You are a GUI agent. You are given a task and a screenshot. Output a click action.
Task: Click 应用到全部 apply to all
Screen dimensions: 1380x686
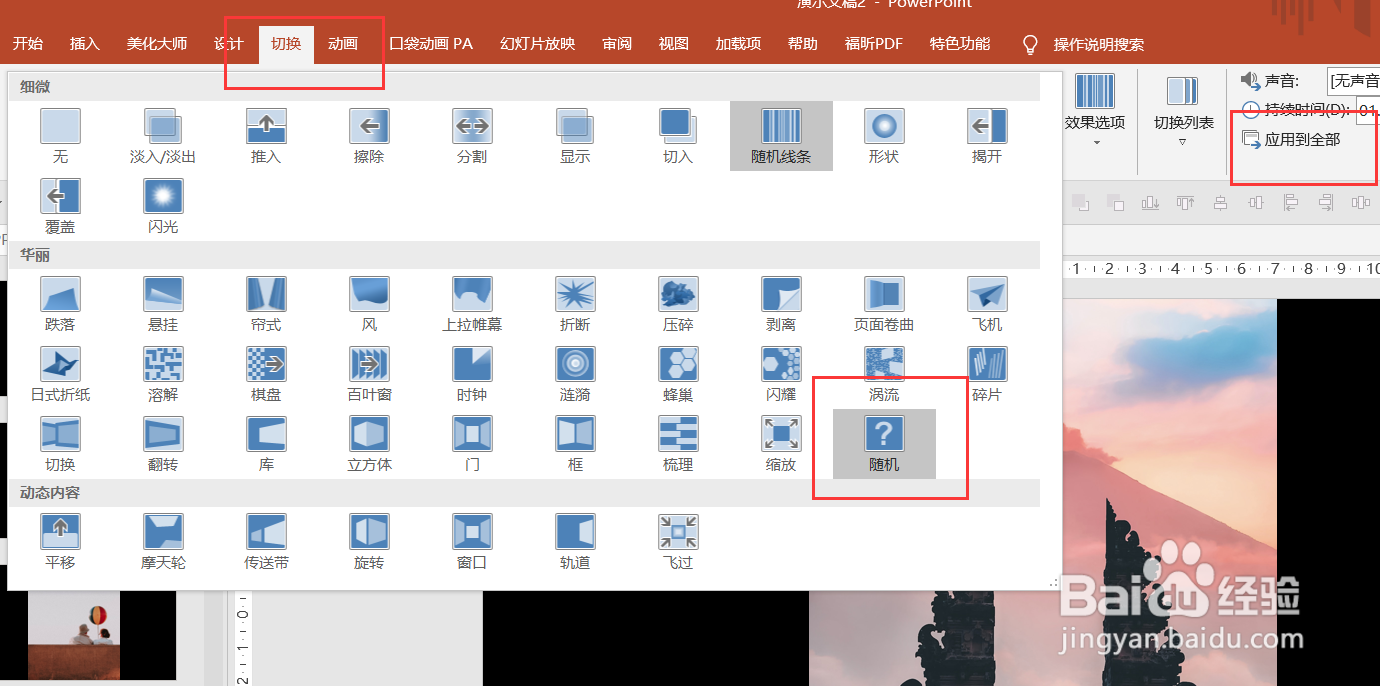(x=1291, y=139)
